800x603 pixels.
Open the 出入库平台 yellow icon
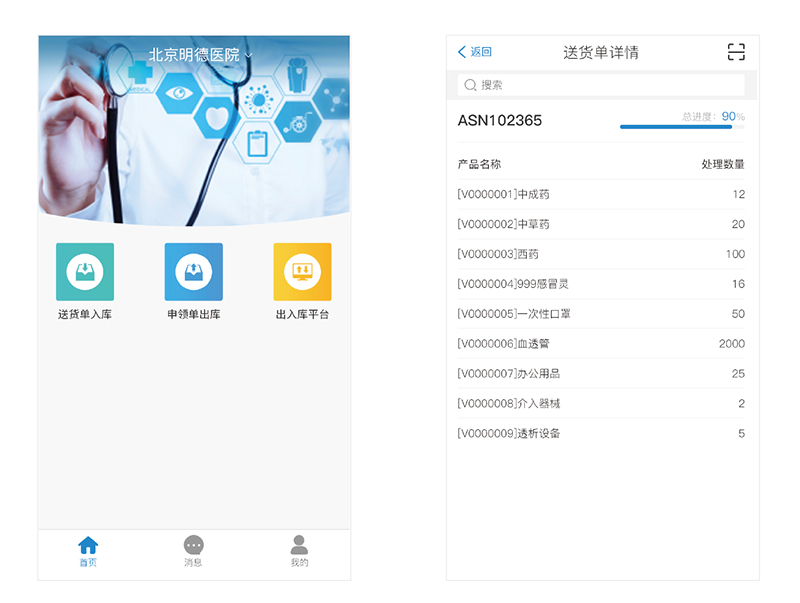(302, 272)
